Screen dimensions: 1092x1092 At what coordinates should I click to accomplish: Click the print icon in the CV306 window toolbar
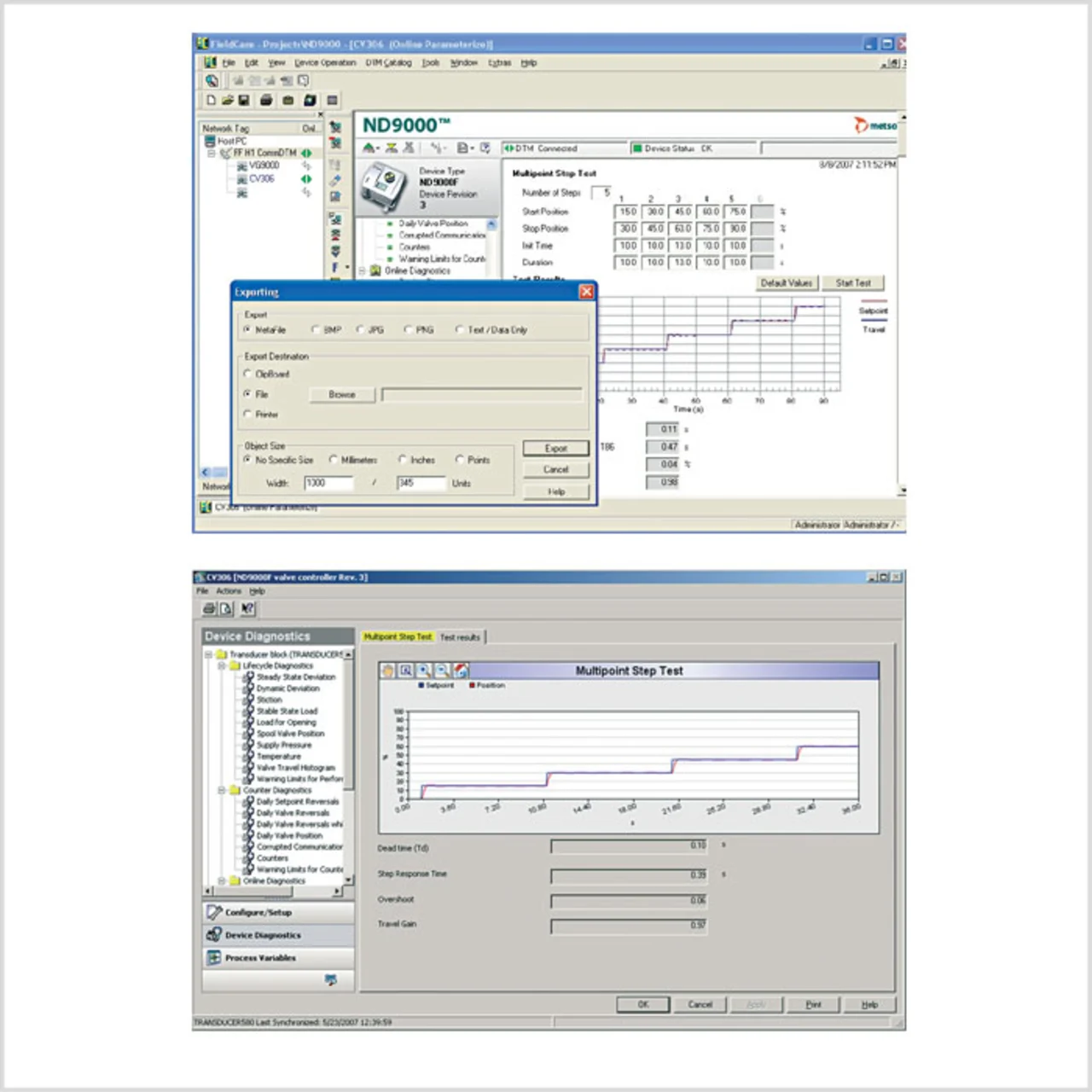coord(209,608)
